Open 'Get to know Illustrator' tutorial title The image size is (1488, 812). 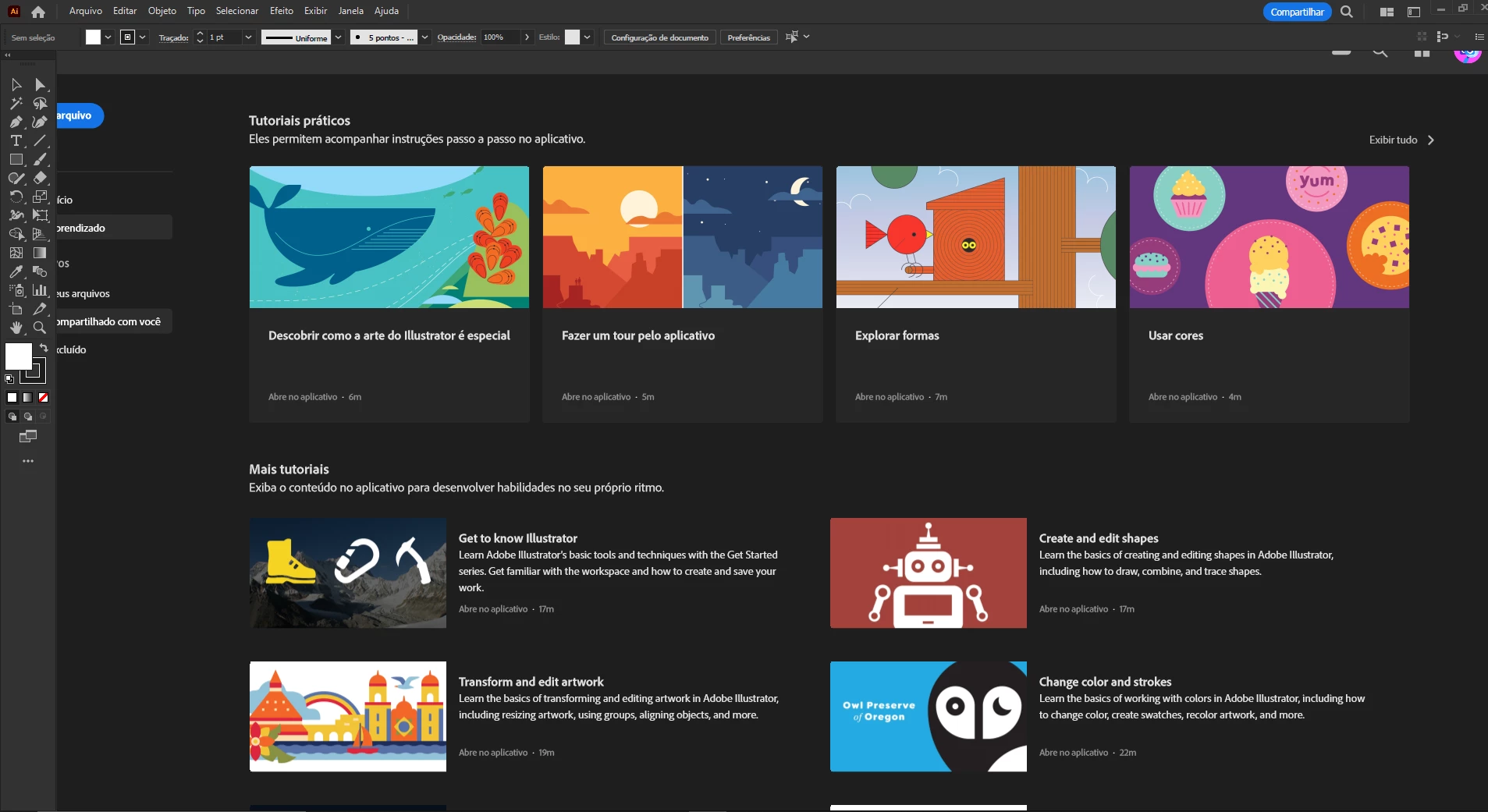[x=518, y=538]
